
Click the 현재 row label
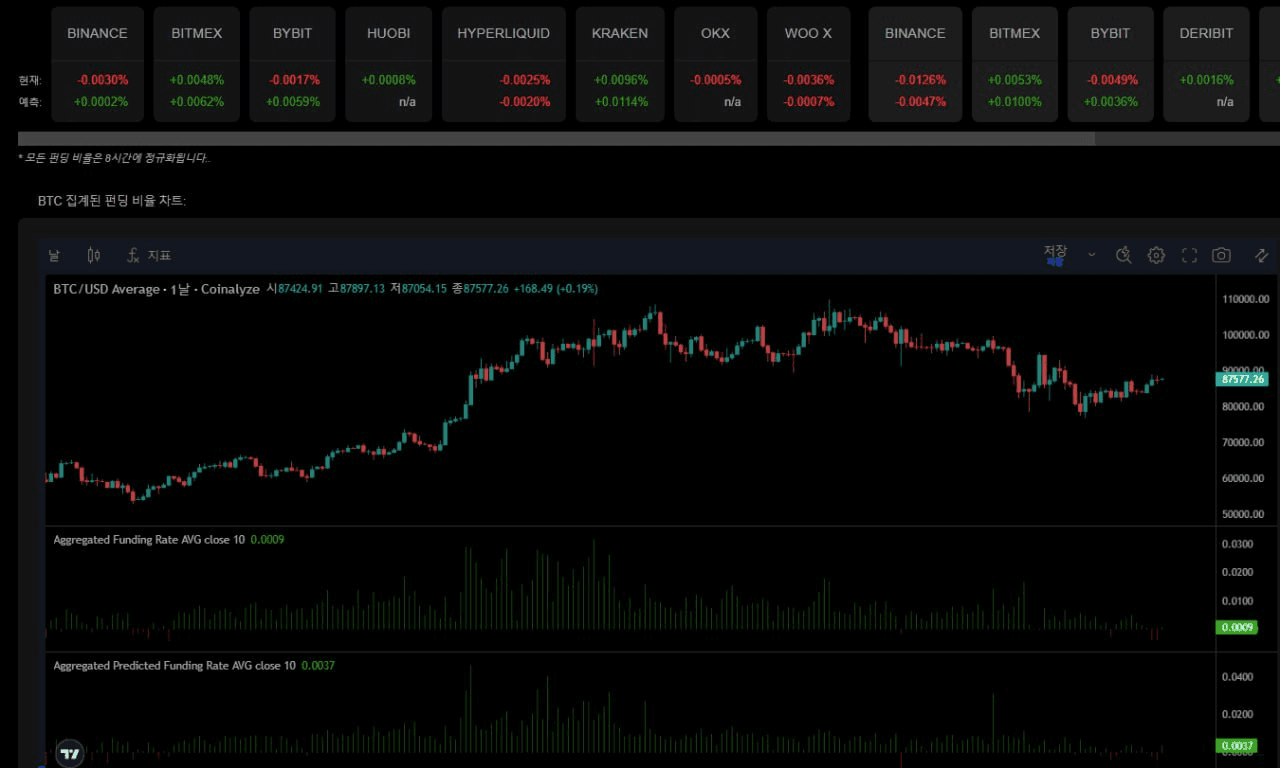[30, 80]
